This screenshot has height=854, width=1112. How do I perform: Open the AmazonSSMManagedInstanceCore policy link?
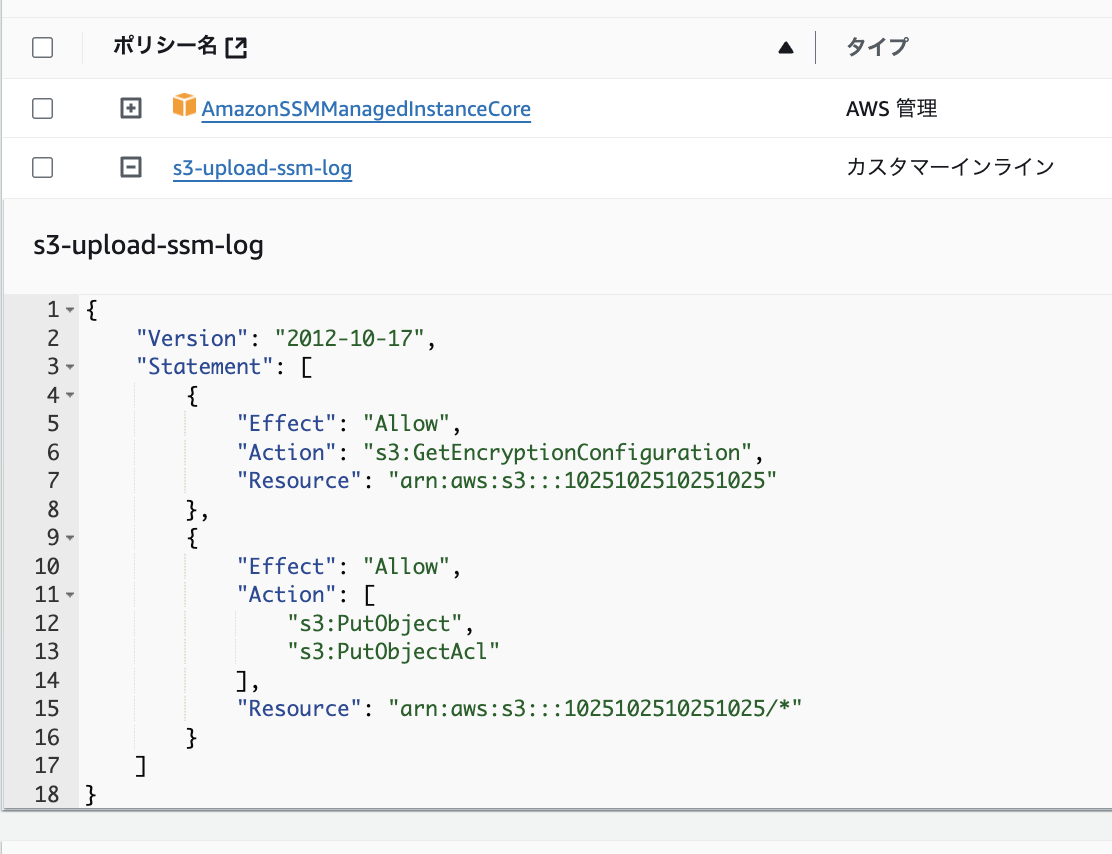pos(366,109)
